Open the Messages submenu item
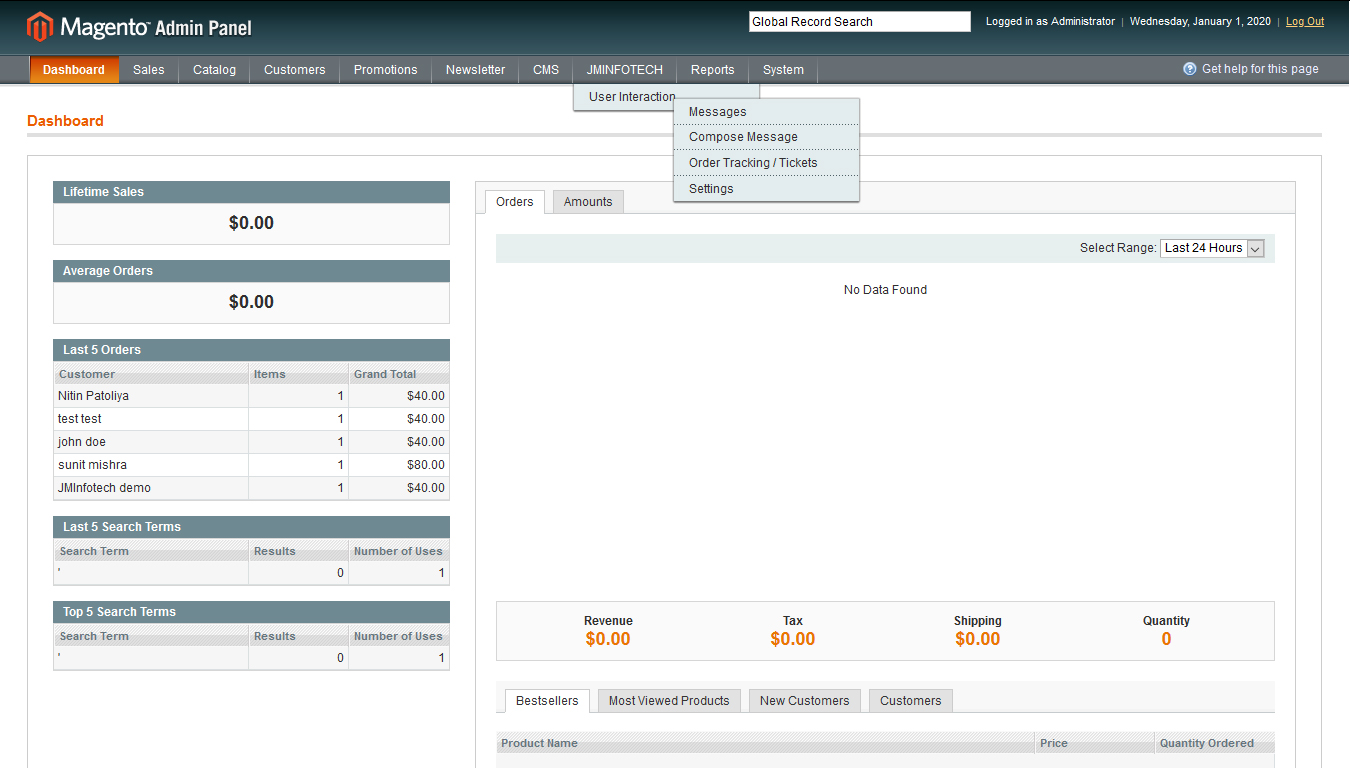This screenshot has height=768, width=1350. pos(717,112)
